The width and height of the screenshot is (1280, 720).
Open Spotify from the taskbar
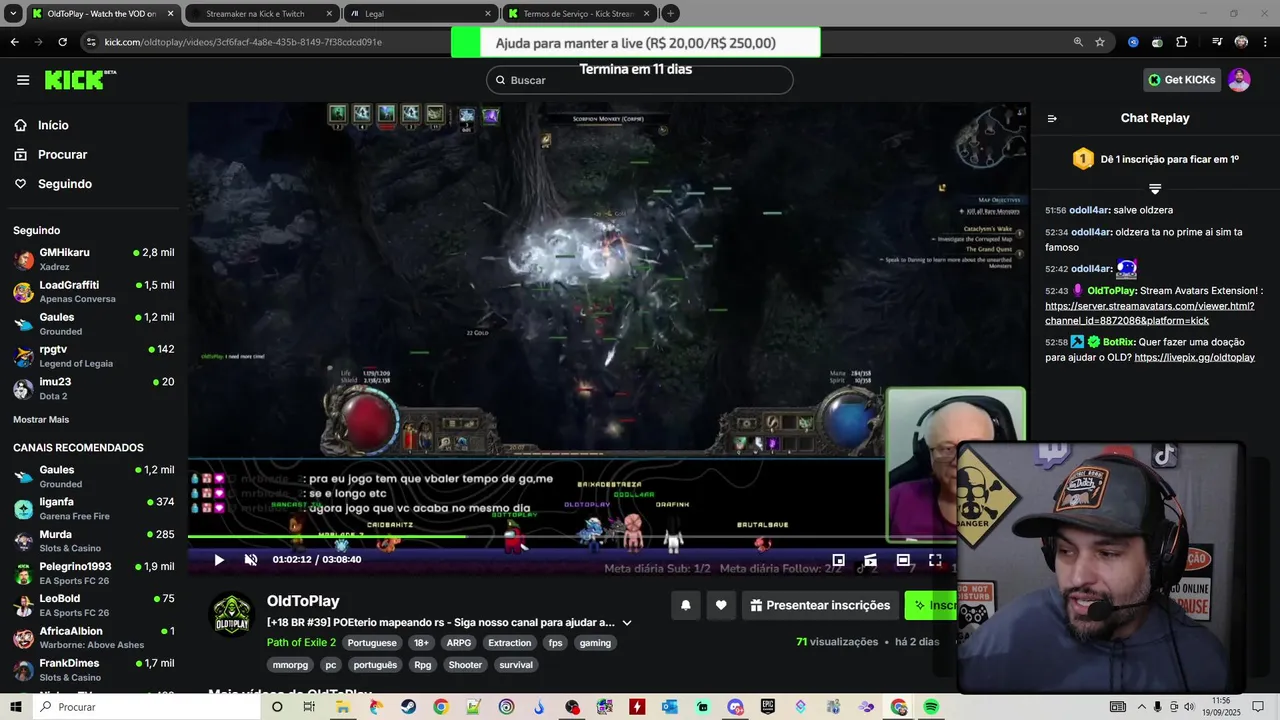931,707
